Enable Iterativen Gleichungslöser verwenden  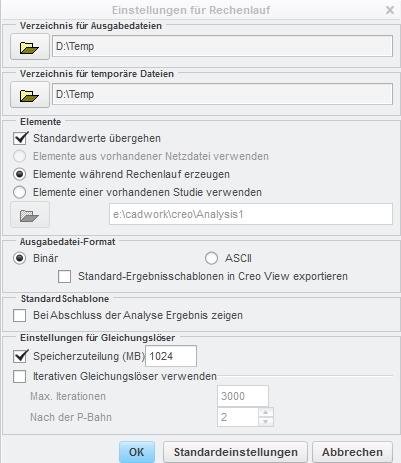[x=19, y=376]
